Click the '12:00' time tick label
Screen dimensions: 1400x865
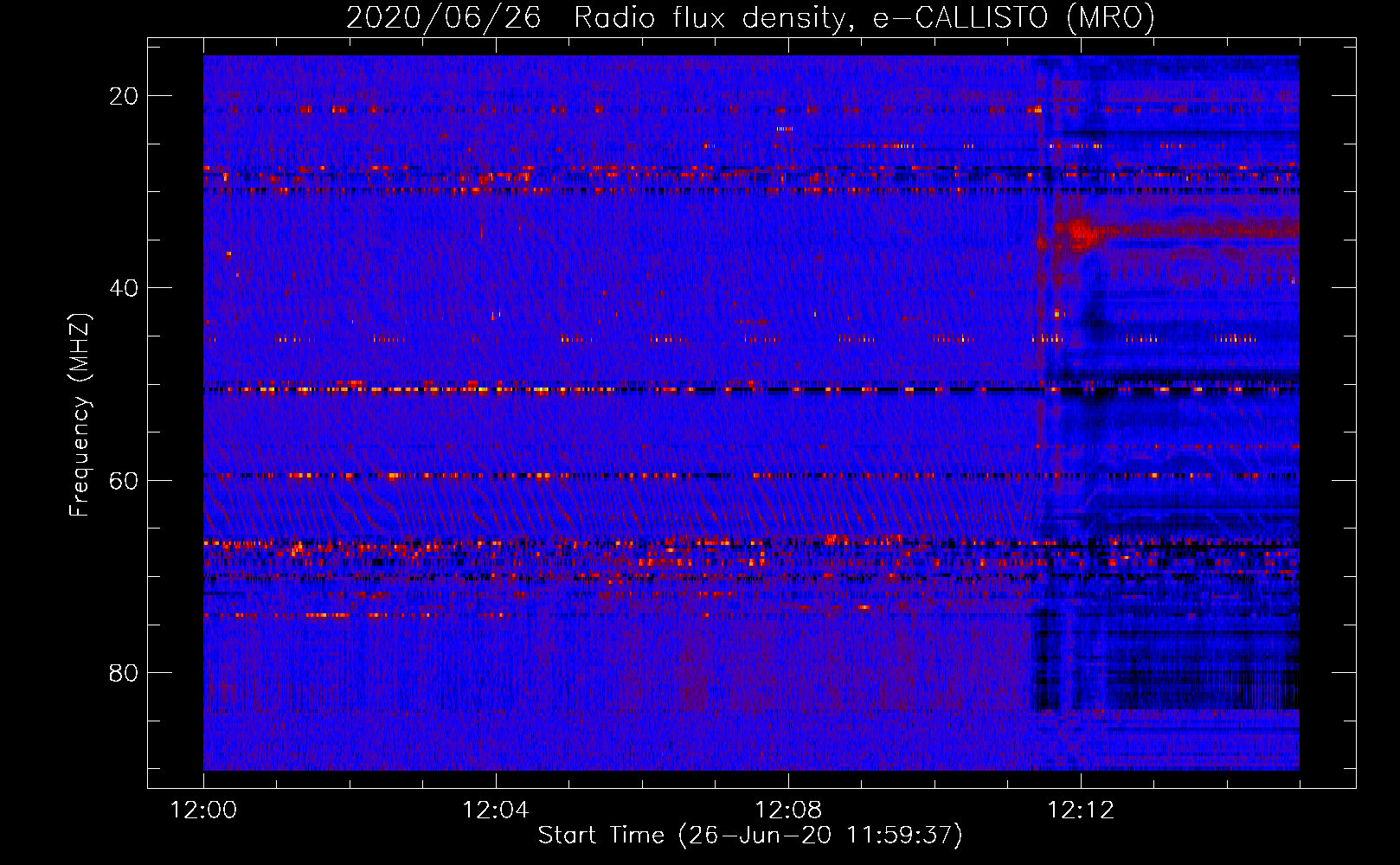coord(203,811)
